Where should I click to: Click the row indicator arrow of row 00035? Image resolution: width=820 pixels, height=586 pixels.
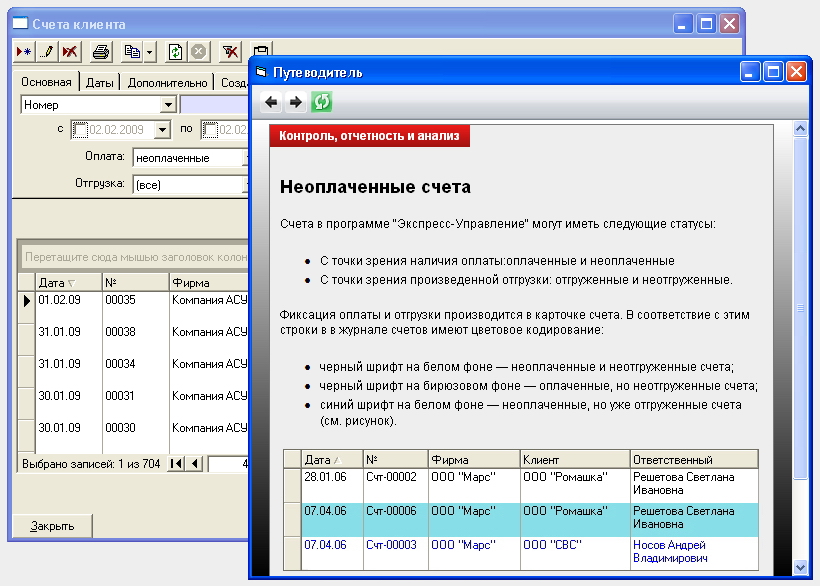click(x=27, y=301)
